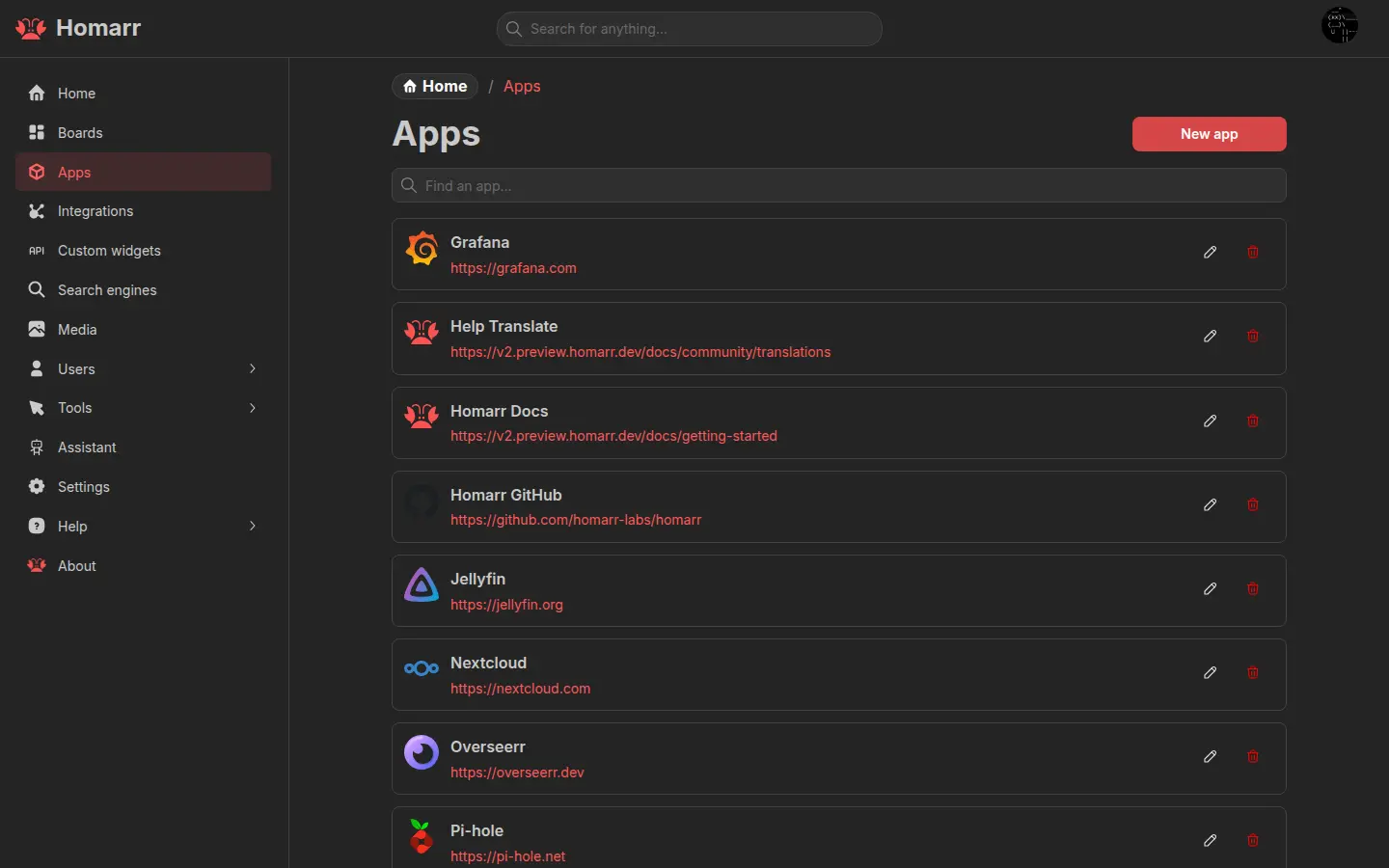1389x868 pixels.
Task: Edit the Overseerr app
Action: click(1211, 757)
